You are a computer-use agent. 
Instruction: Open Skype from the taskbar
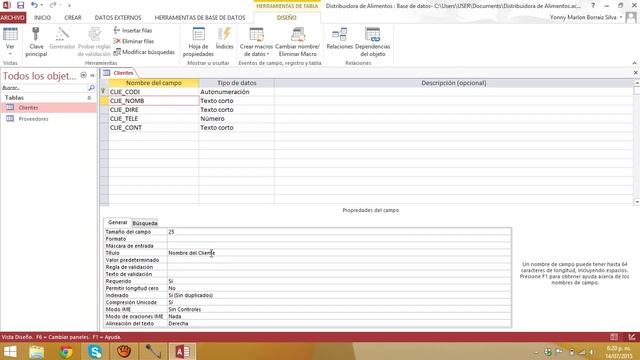point(95,352)
